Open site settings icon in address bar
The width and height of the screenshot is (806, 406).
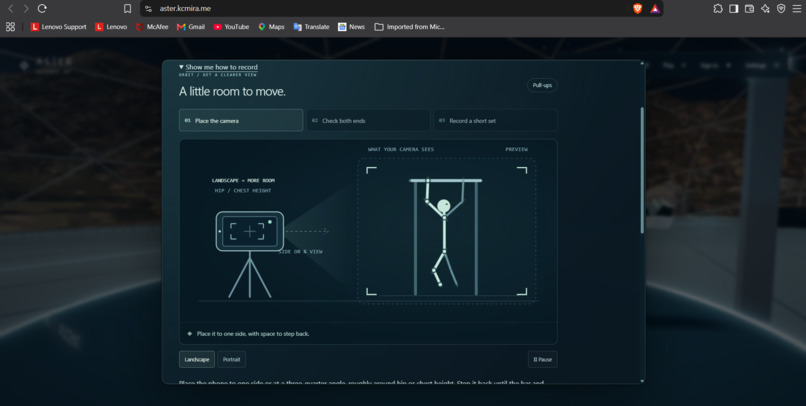[x=149, y=9]
